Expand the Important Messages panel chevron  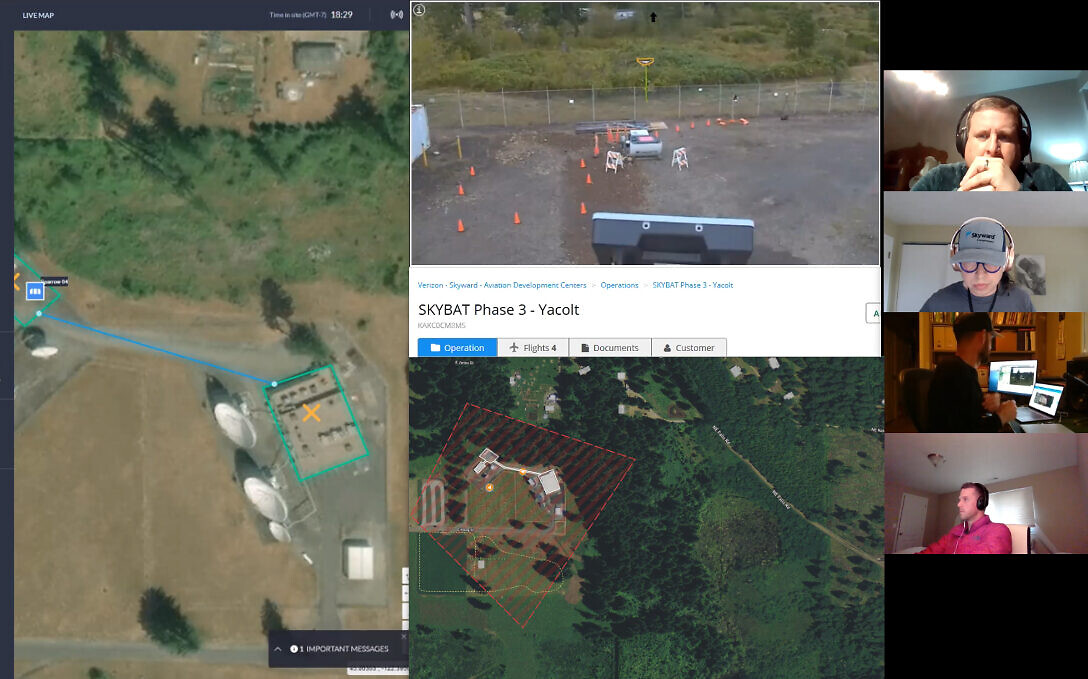(278, 649)
